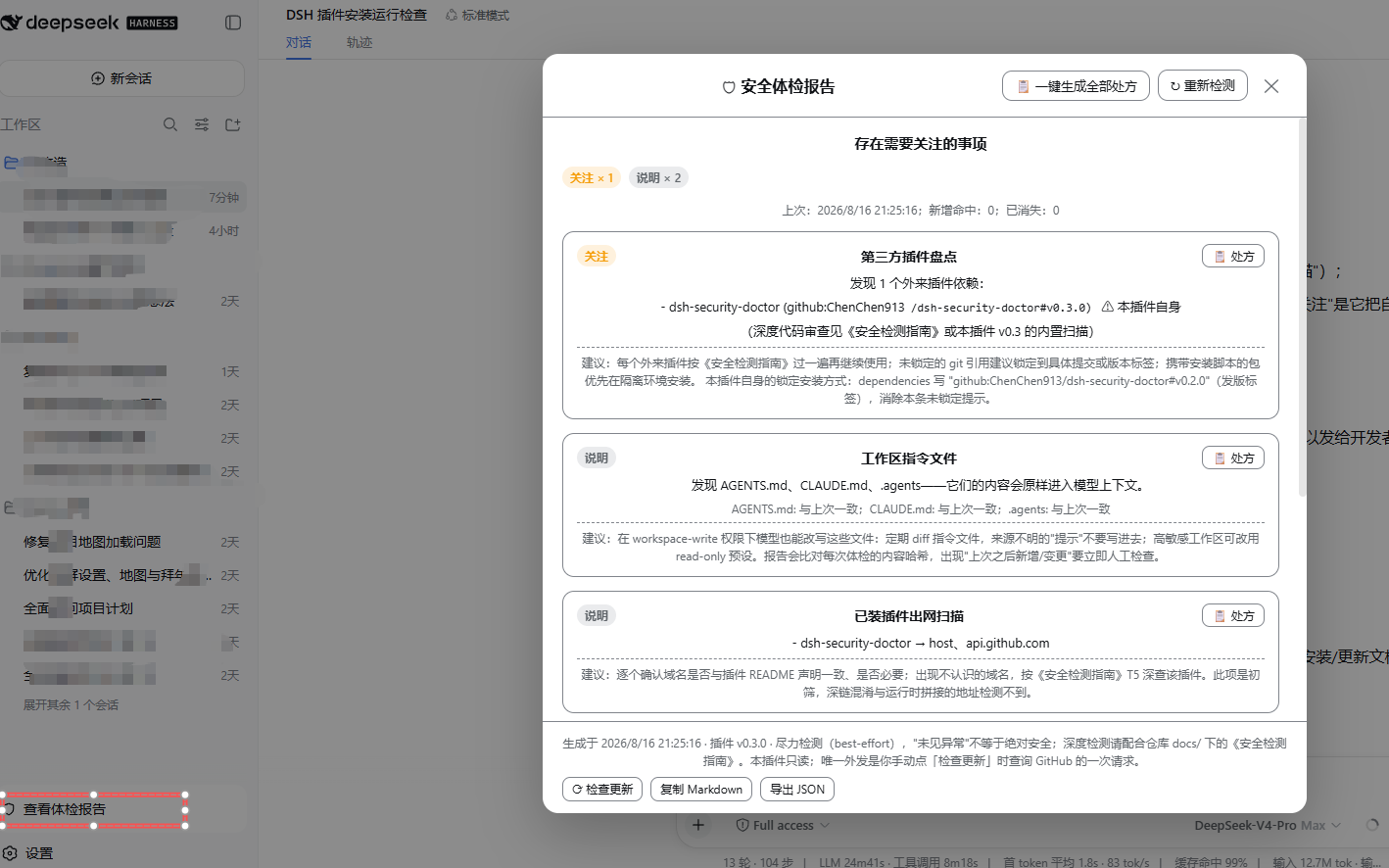Open 处方 for 已装插件出网扫描
Screen dimensions: 1389x868
(1233, 615)
